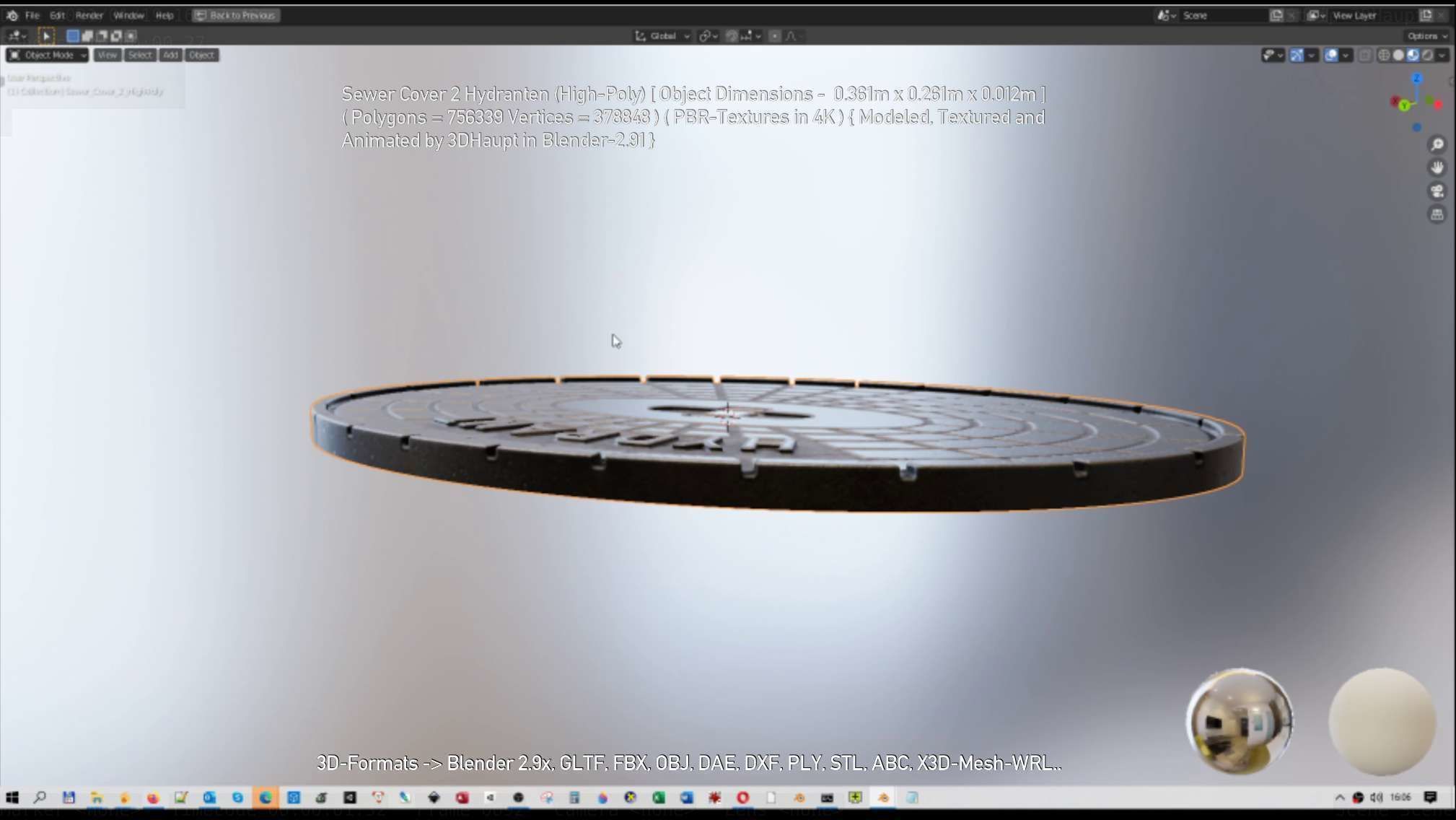Screen dimensions: 1456x820
Task: Expand the overlays options arrow
Action: point(1346,55)
